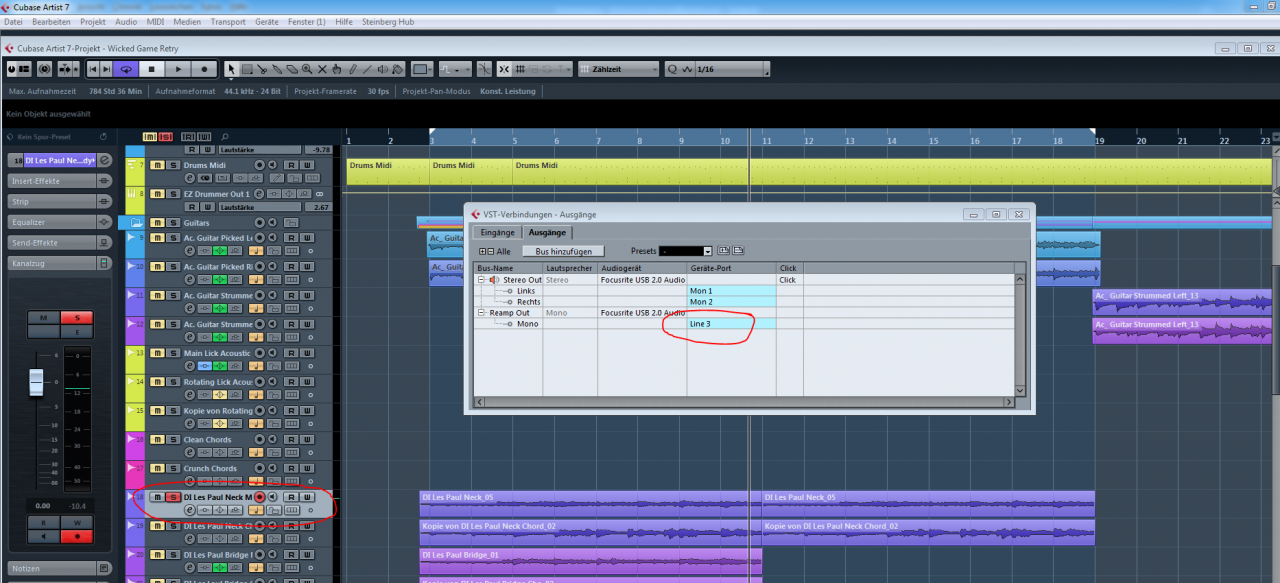The width and height of the screenshot is (1280, 583).
Task: Deactivate all mute states global M button
Action: [149, 137]
